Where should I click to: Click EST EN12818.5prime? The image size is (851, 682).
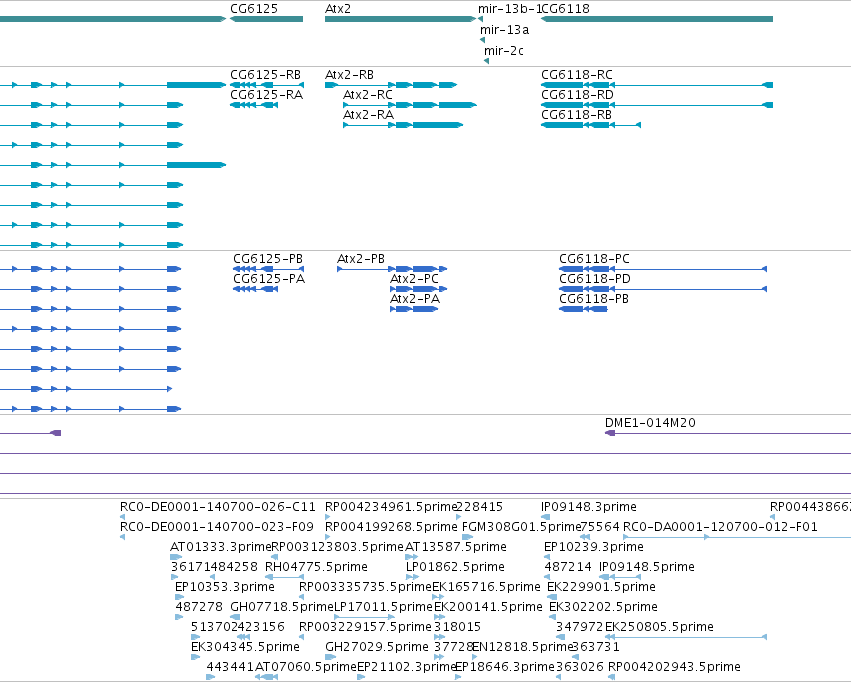point(523,647)
